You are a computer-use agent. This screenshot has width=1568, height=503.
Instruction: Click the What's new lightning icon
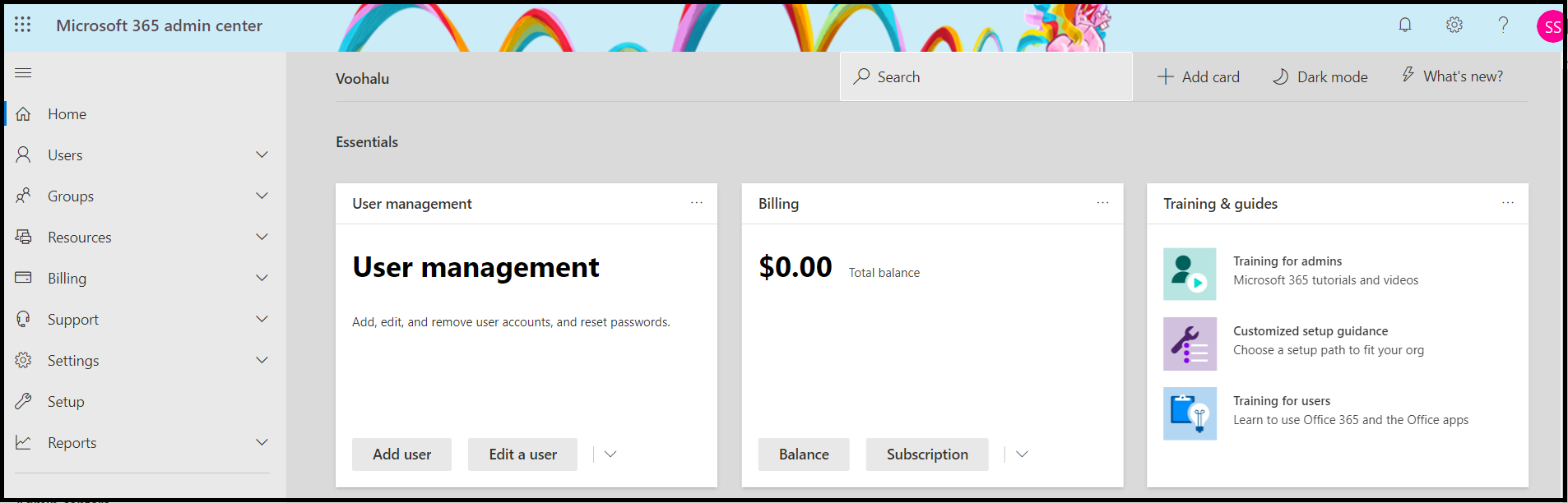pyautogui.click(x=1408, y=75)
